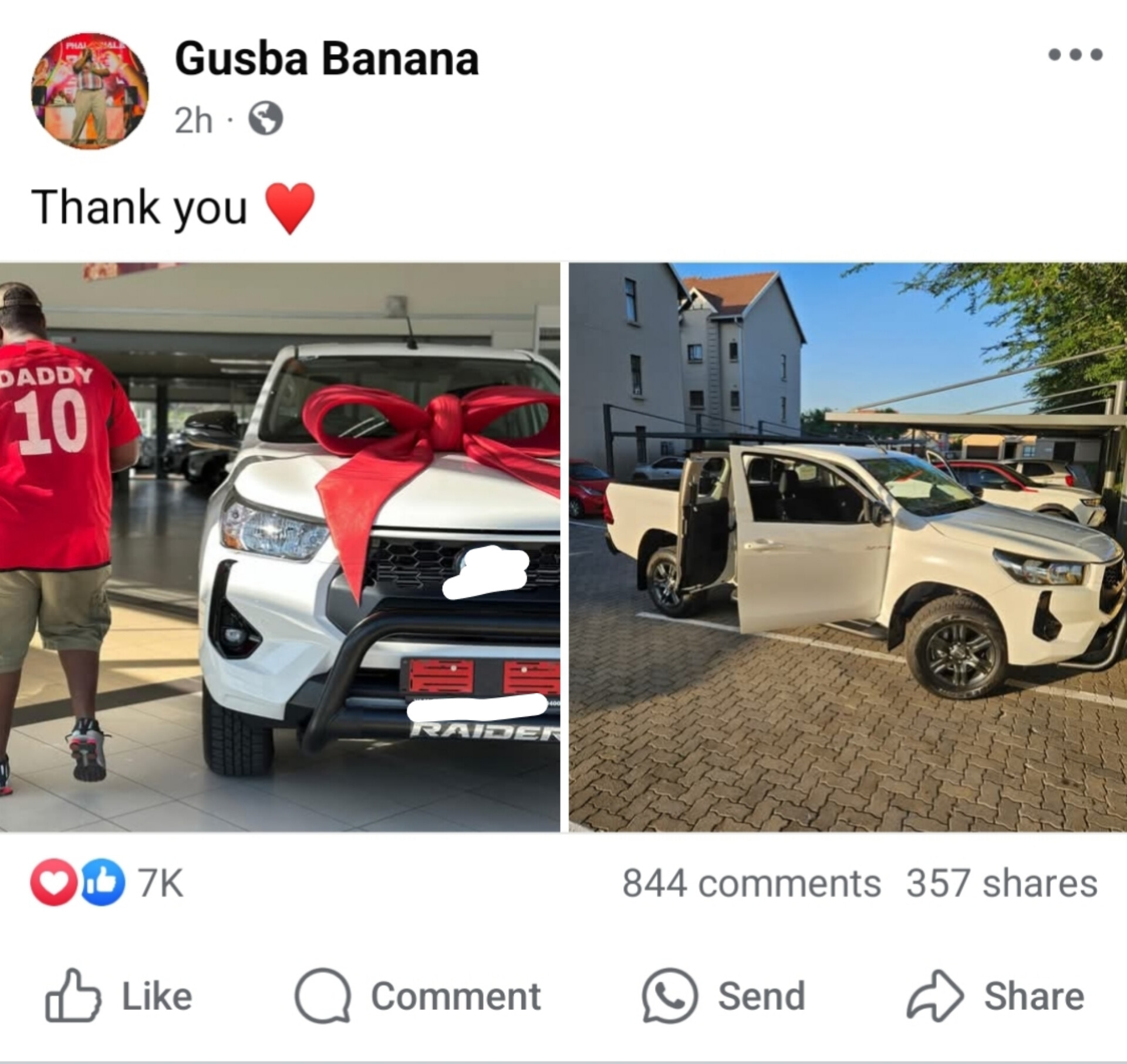Click the Share button label
The width and height of the screenshot is (1127, 1064).
[1034, 996]
